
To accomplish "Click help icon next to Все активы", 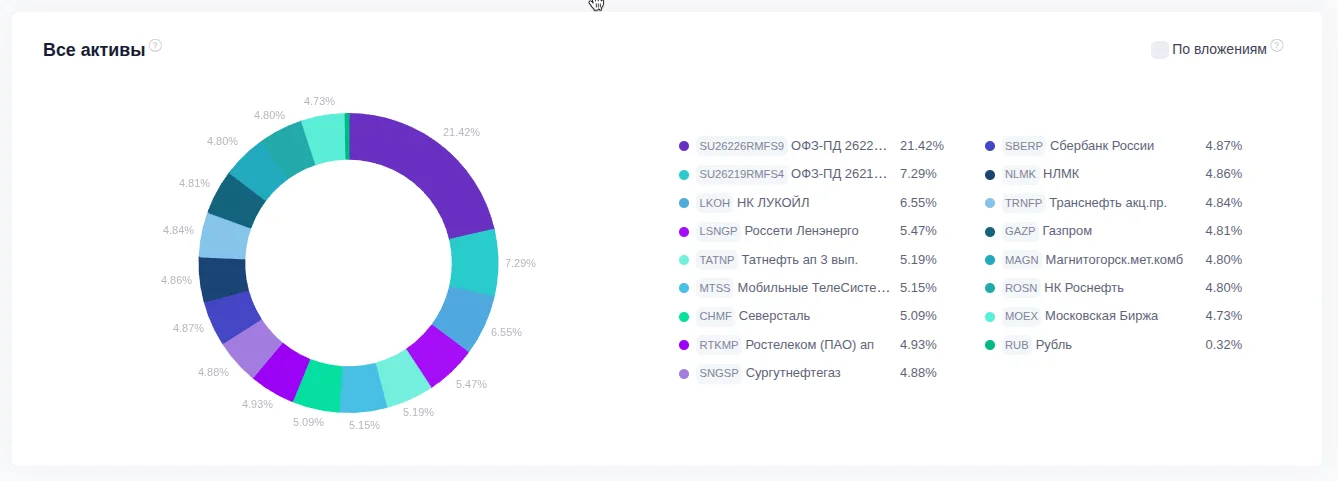I will [155, 46].
